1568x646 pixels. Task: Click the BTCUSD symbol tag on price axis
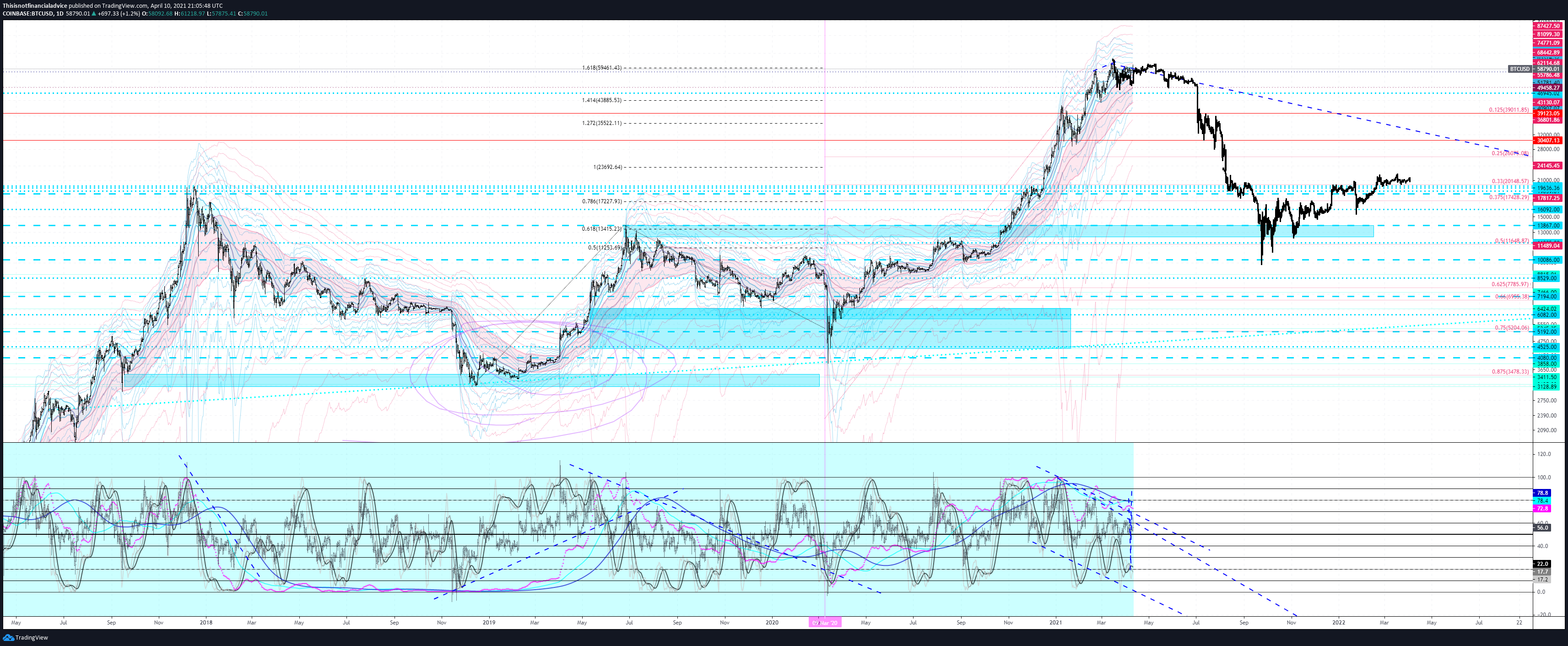coord(1519,70)
